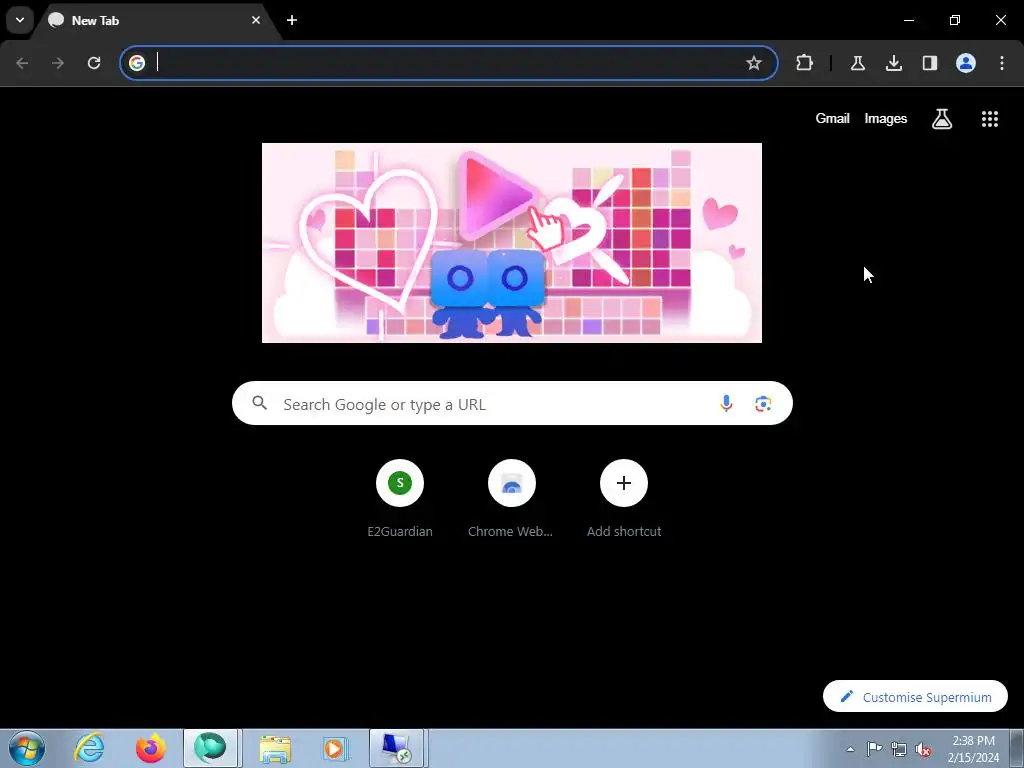Click the network tray icon
1024x768 pixels.
[899, 749]
